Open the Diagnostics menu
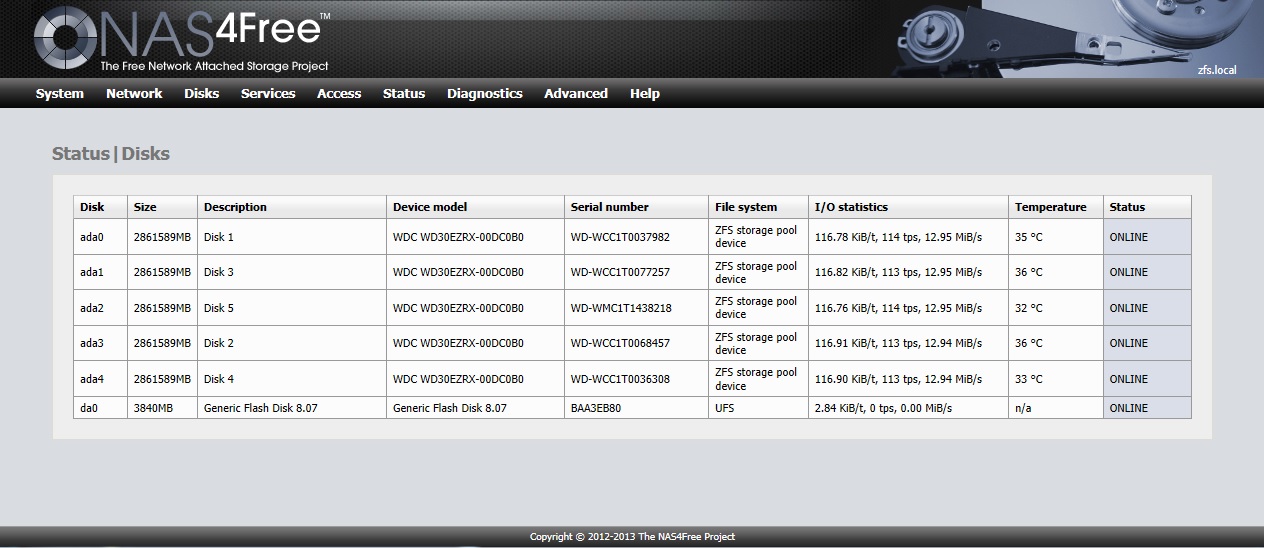Viewport: 1264px width, 548px height. click(484, 93)
